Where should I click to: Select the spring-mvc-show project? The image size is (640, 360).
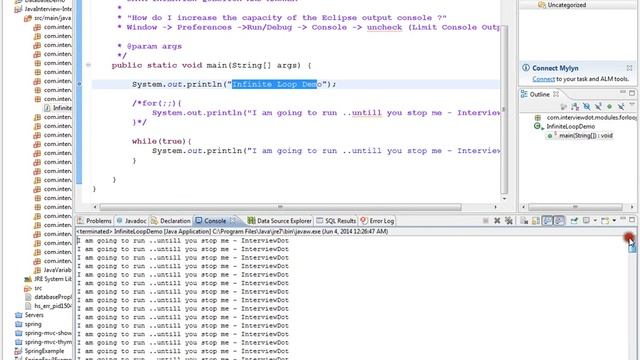click(x=43, y=333)
